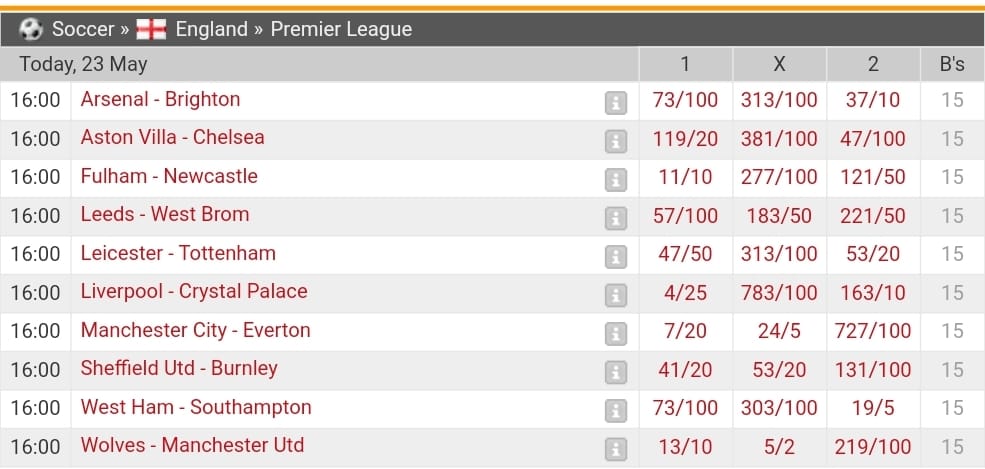Open info icon for Leeds - West Brom
This screenshot has width=985, height=469.
click(x=616, y=218)
